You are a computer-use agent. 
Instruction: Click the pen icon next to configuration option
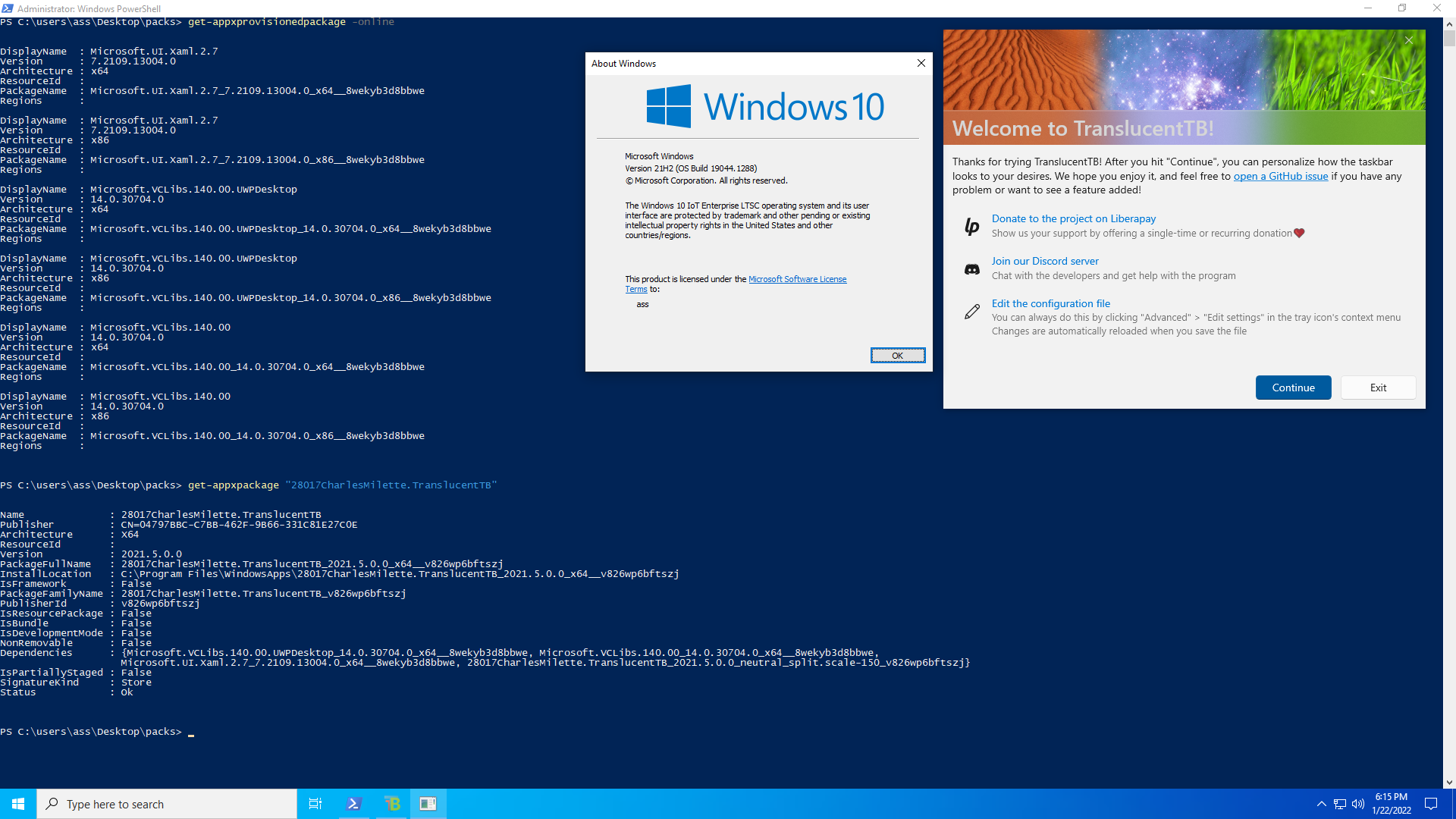click(x=971, y=311)
